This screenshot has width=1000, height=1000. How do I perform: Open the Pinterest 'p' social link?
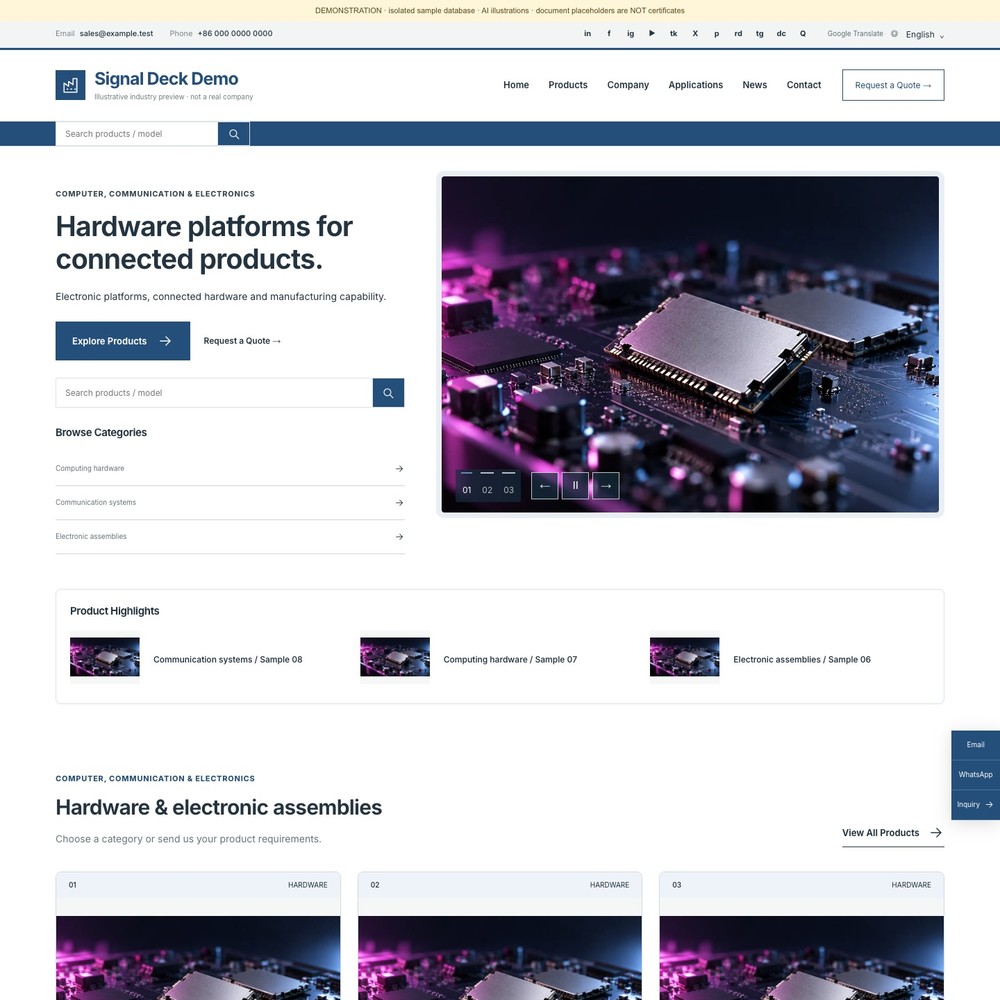(717, 34)
